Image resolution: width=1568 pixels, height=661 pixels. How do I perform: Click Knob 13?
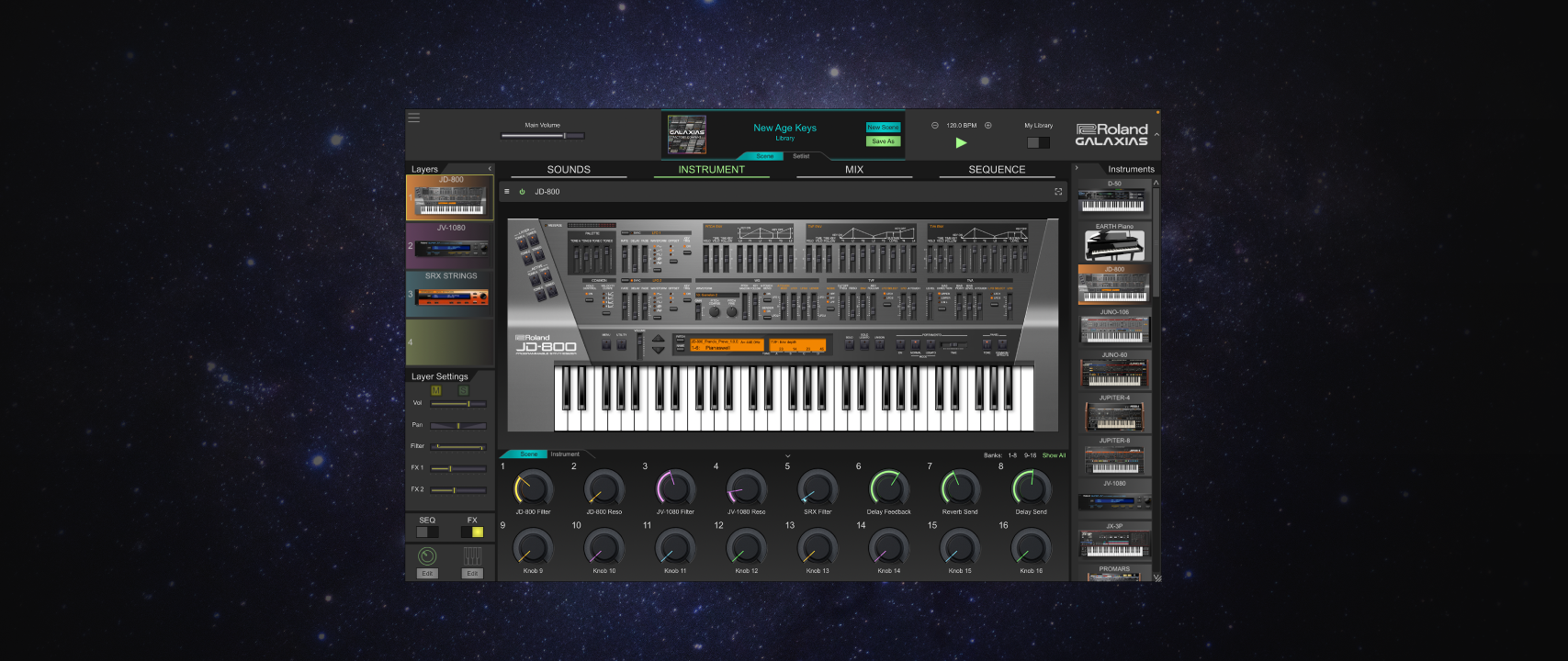pyautogui.click(x=818, y=548)
